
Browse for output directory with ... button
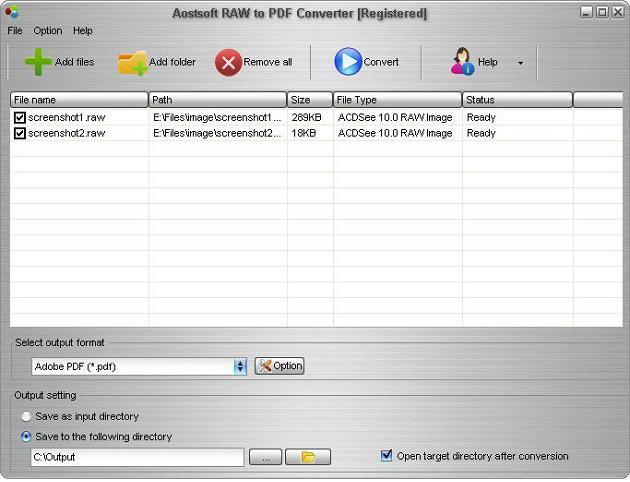coord(265,457)
